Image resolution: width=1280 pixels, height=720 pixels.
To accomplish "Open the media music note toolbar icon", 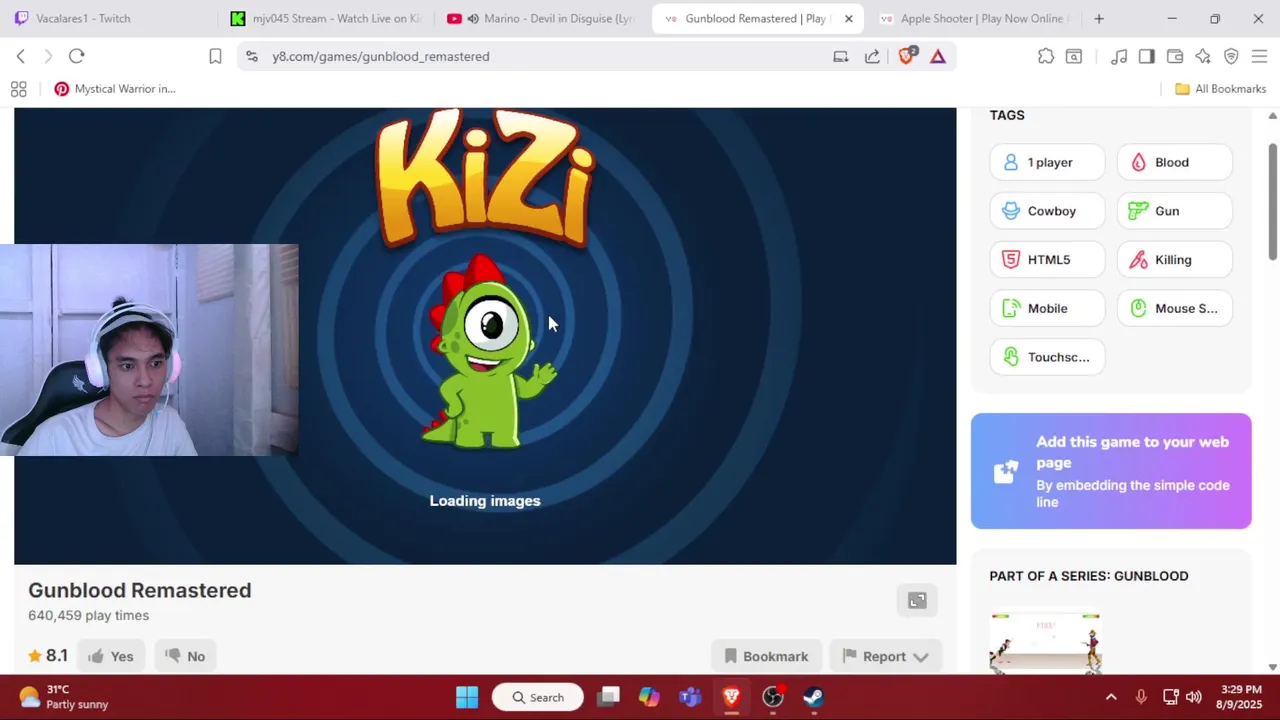I will tap(1119, 56).
